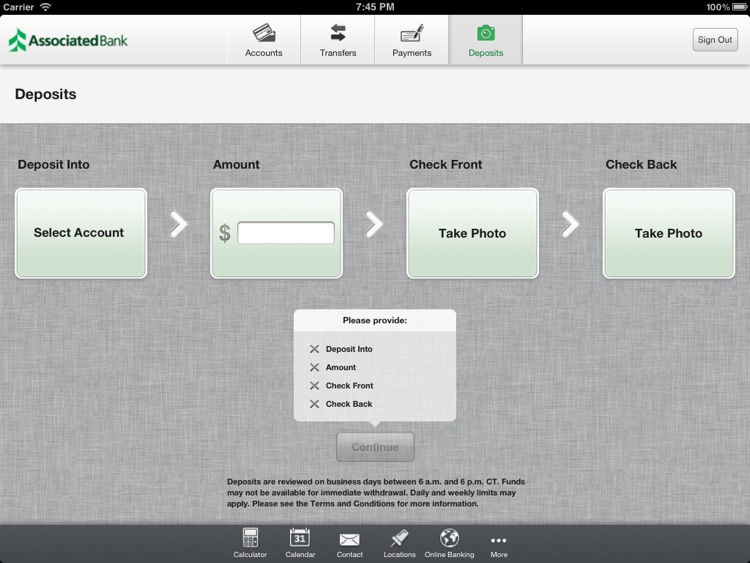Launch Online Banking globe icon
This screenshot has width=750, height=563.
pos(449,543)
